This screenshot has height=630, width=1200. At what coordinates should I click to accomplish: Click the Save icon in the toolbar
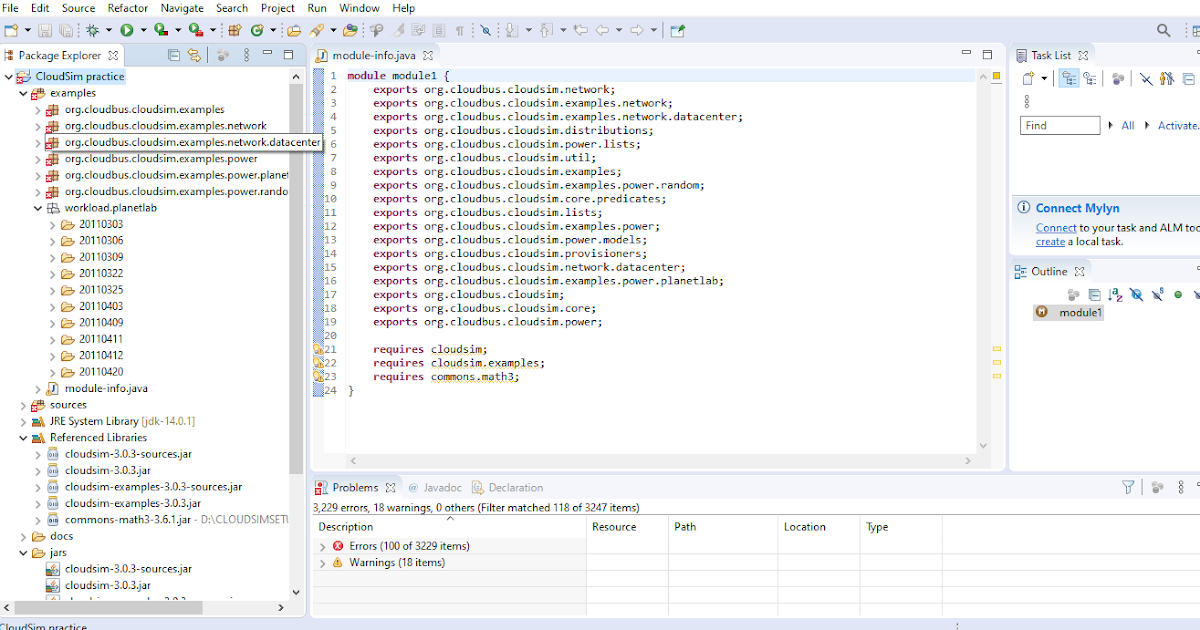tap(45, 32)
